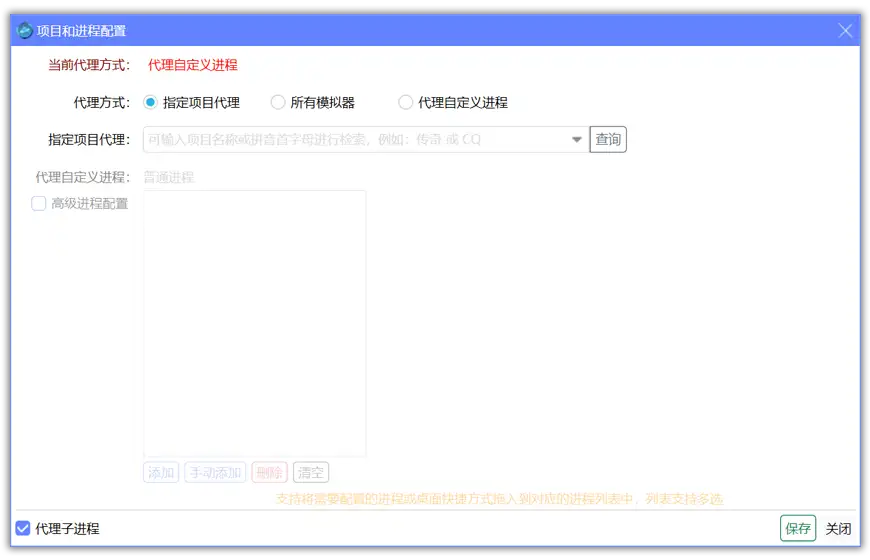870x560 pixels.
Task: Click the red 删除 button
Action: click(270, 472)
